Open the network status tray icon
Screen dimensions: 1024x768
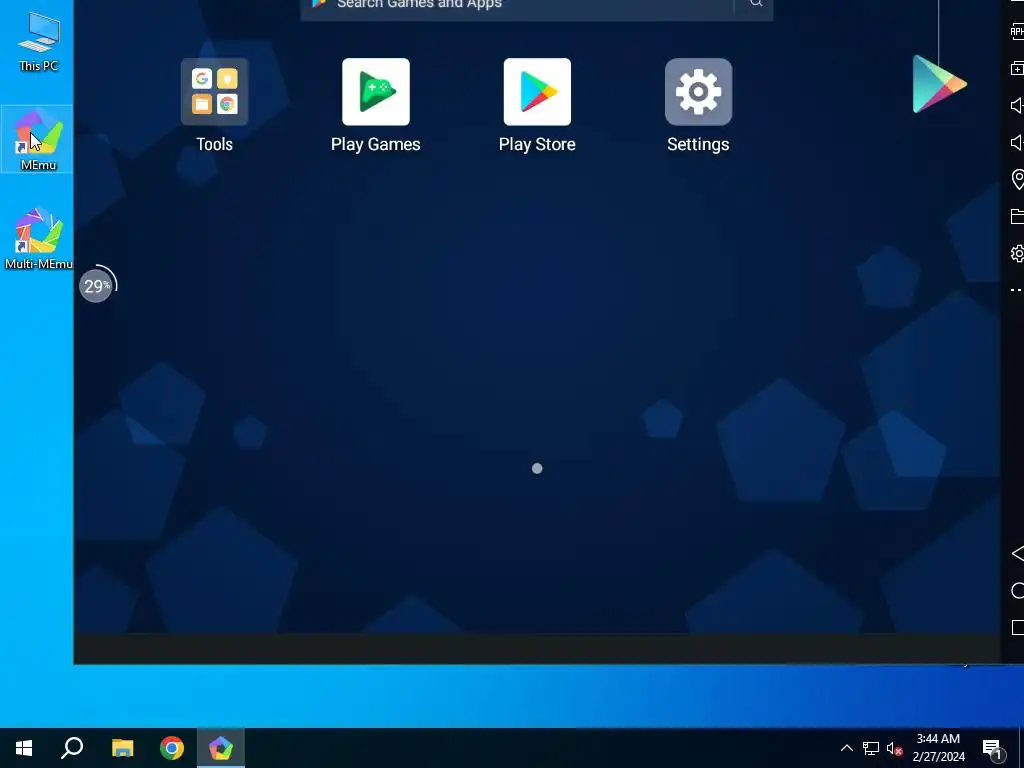[x=871, y=748]
